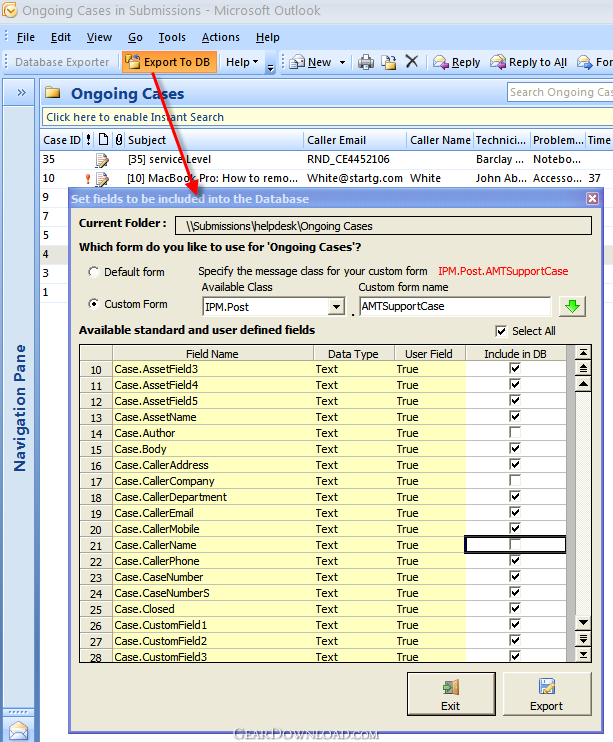Click the Search Ongoing Cases box
The height and width of the screenshot is (742, 613).
pos(560,92)
